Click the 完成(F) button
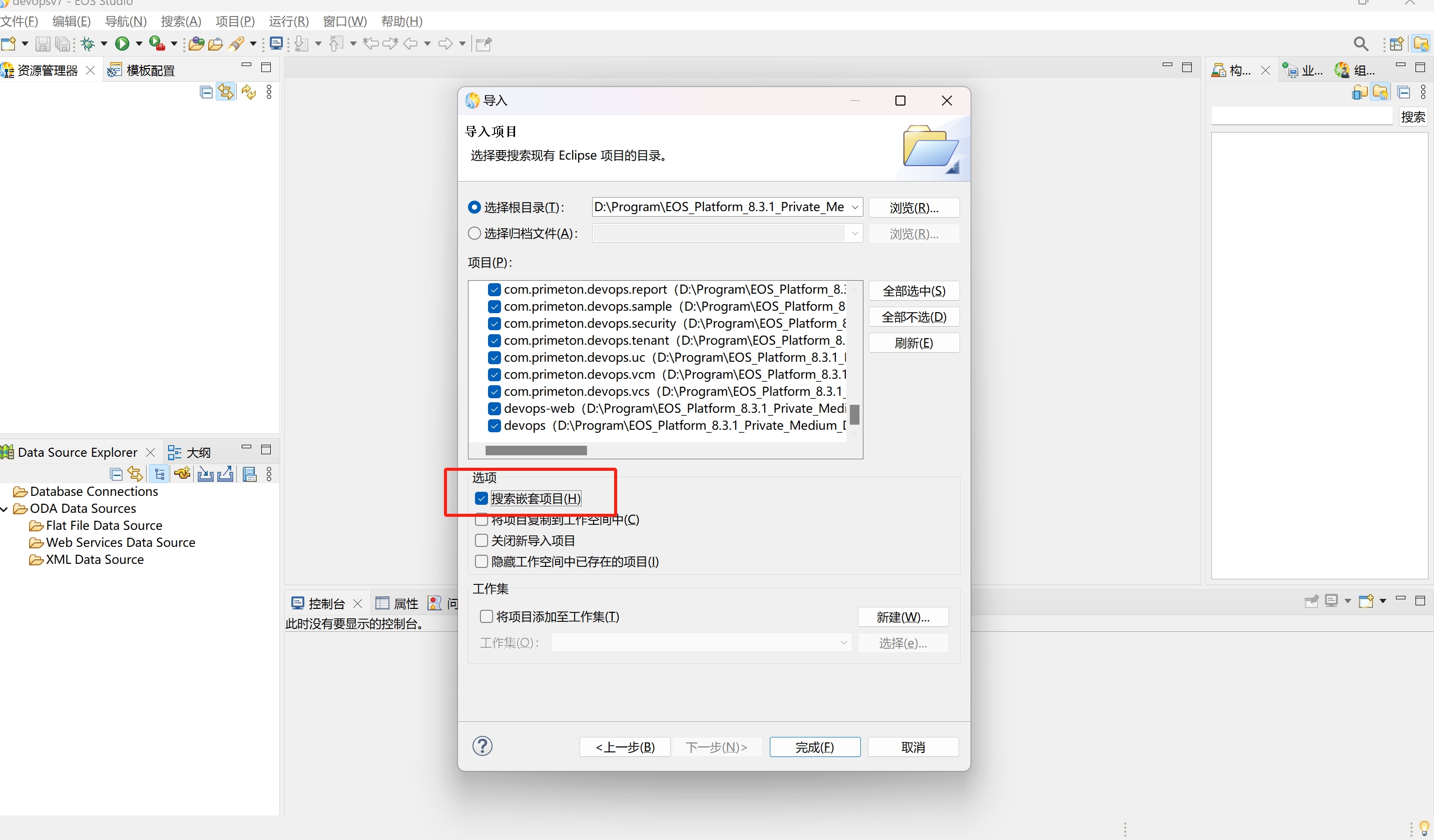The image size is (1434, 840). [x=814, y=747]
